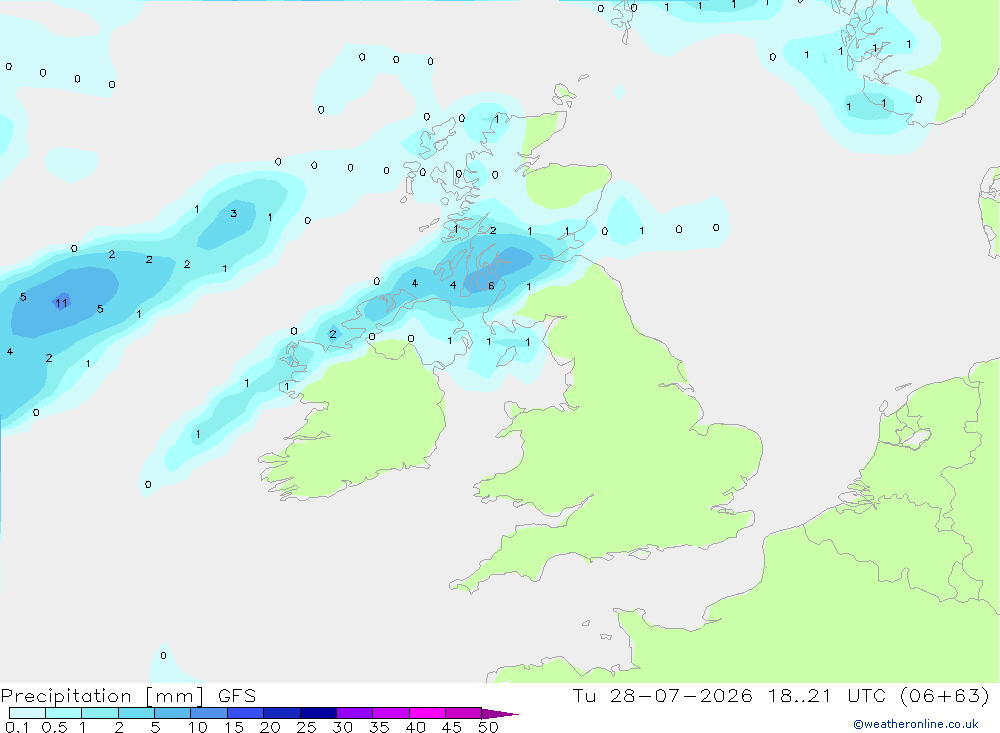Click the legend scale label '30'
This screenshot has height=733, width=1000.
click(x=343, y=727)
